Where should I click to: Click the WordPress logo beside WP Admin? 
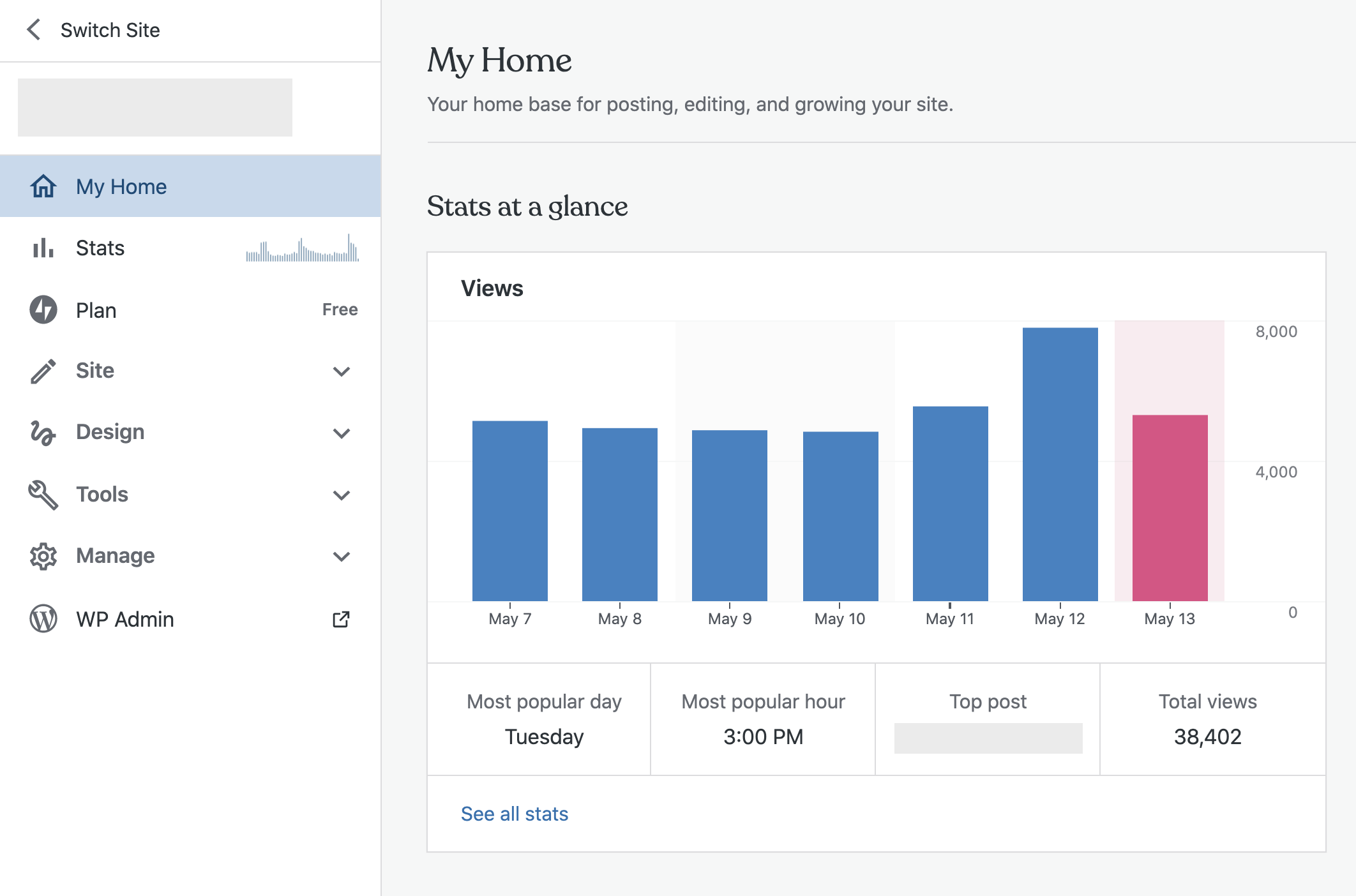click(x=43, y=619)
